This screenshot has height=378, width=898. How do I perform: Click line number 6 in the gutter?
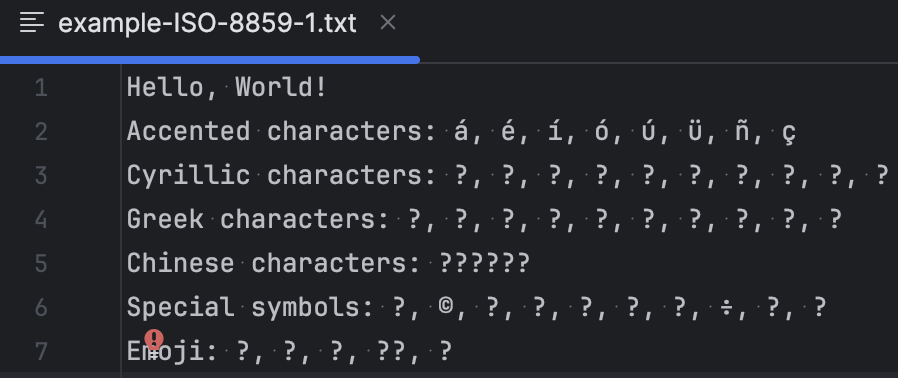pyautogui.click(x=41, y=308)
